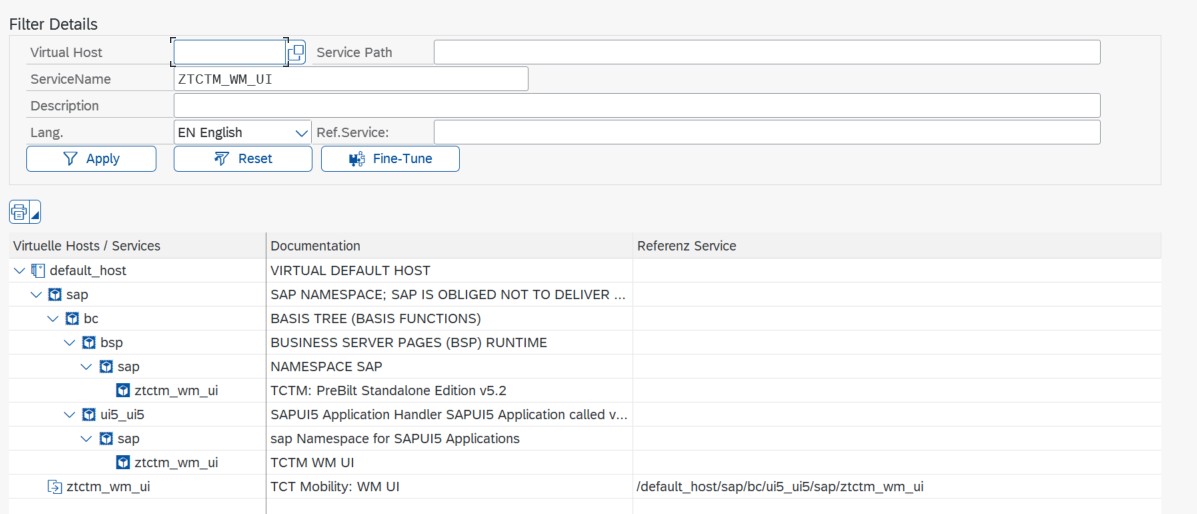Image resolution: width=1197 pixels, height=514 pixels.
Task: Collapse the ui5_ui5 tree node
Action: (x=70, y=414)
